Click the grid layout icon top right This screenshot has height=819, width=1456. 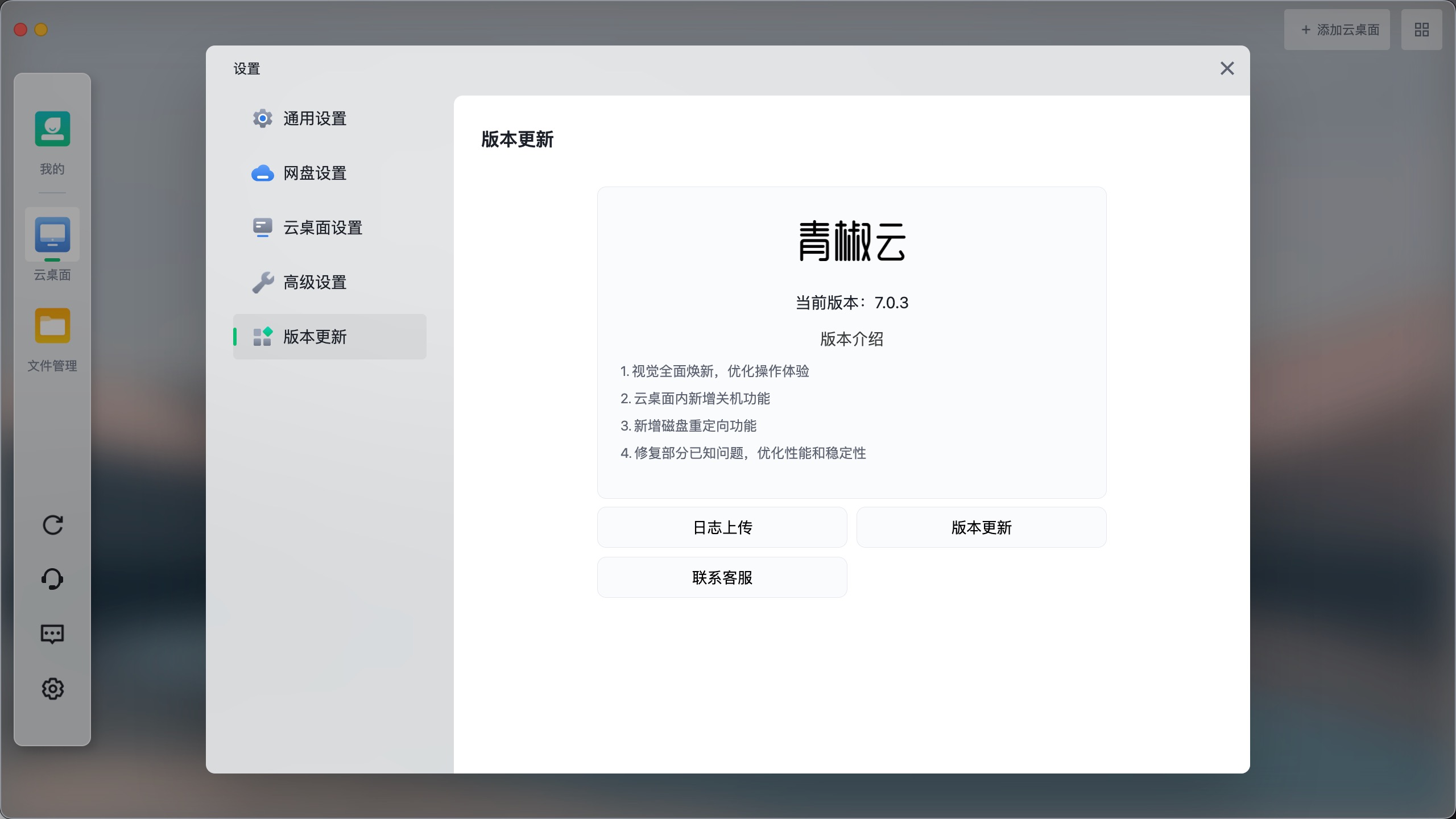click(x=1421, y=30)
